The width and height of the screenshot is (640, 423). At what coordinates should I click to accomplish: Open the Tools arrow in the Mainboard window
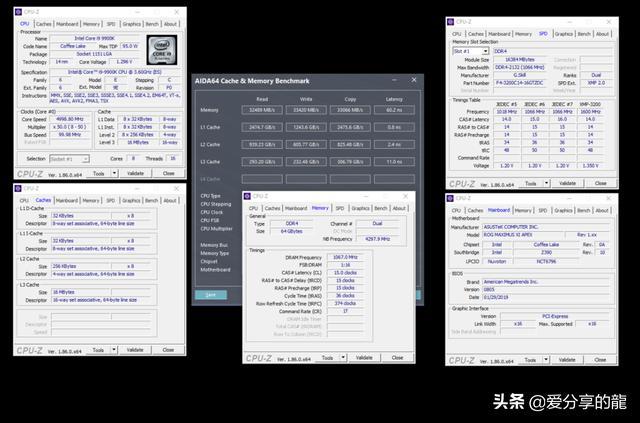[546, 360]
